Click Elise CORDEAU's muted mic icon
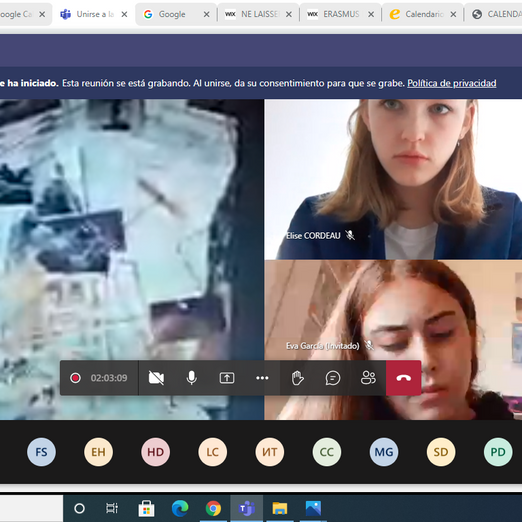The height and width of the screenshot is (522, 522). point(350,235)
